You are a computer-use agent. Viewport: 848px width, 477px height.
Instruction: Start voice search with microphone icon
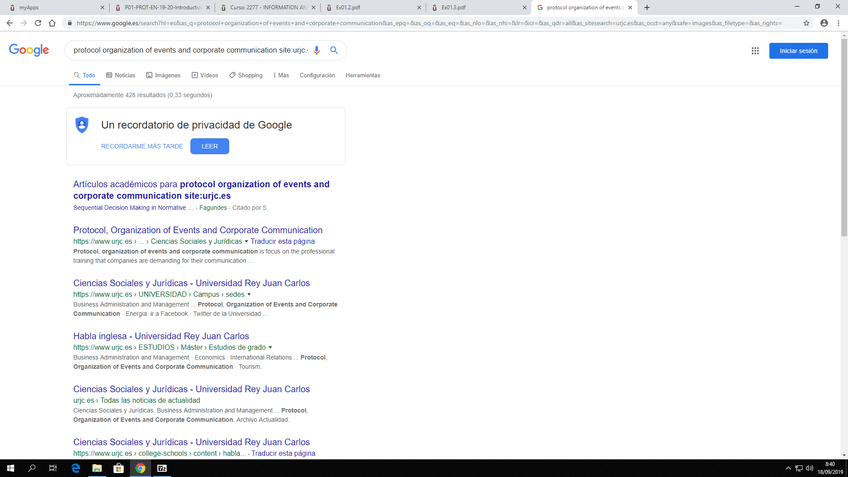pyautogui.click(x=317, y=50)
